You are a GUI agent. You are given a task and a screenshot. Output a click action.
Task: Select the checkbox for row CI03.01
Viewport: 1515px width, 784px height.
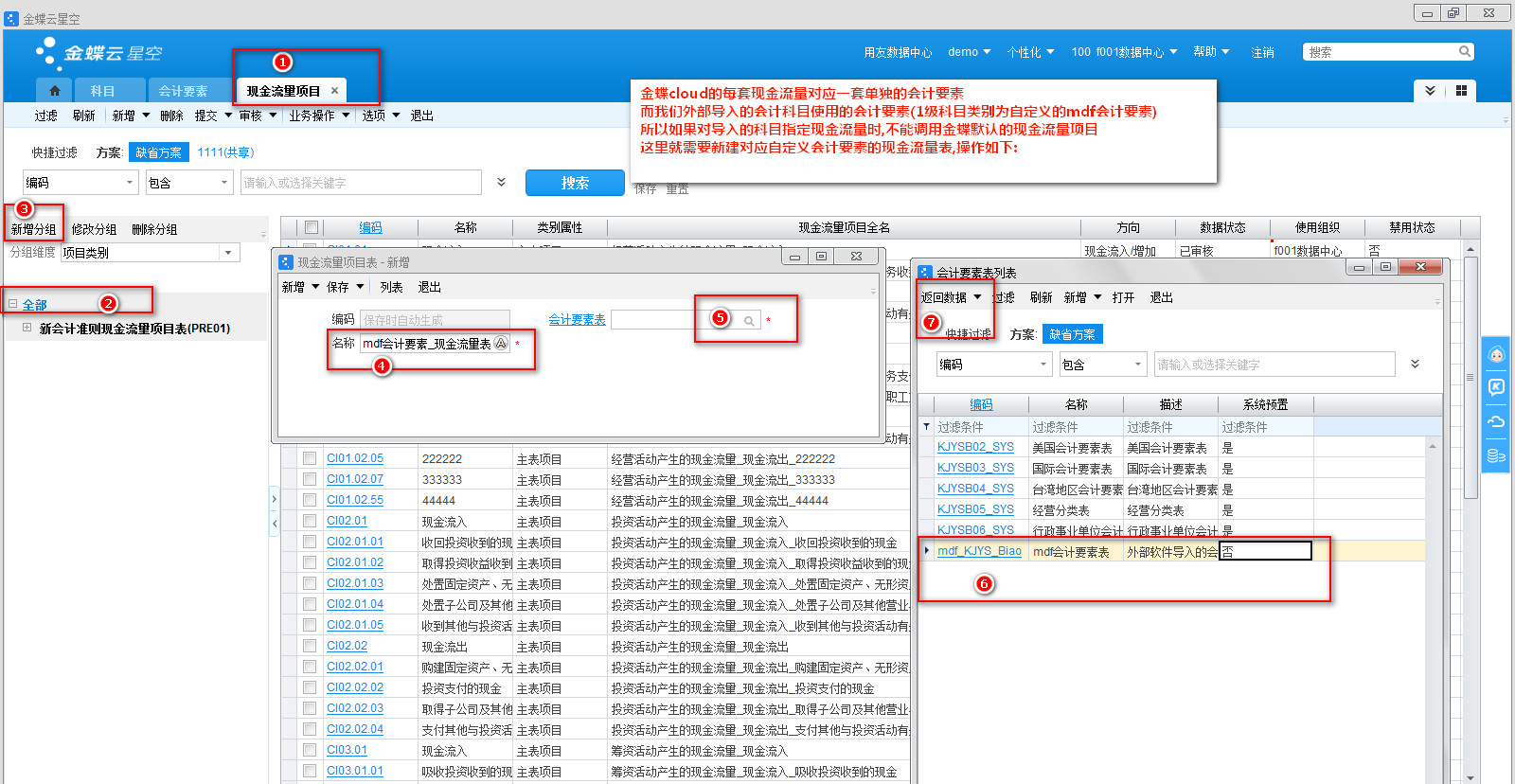(310, 751)
